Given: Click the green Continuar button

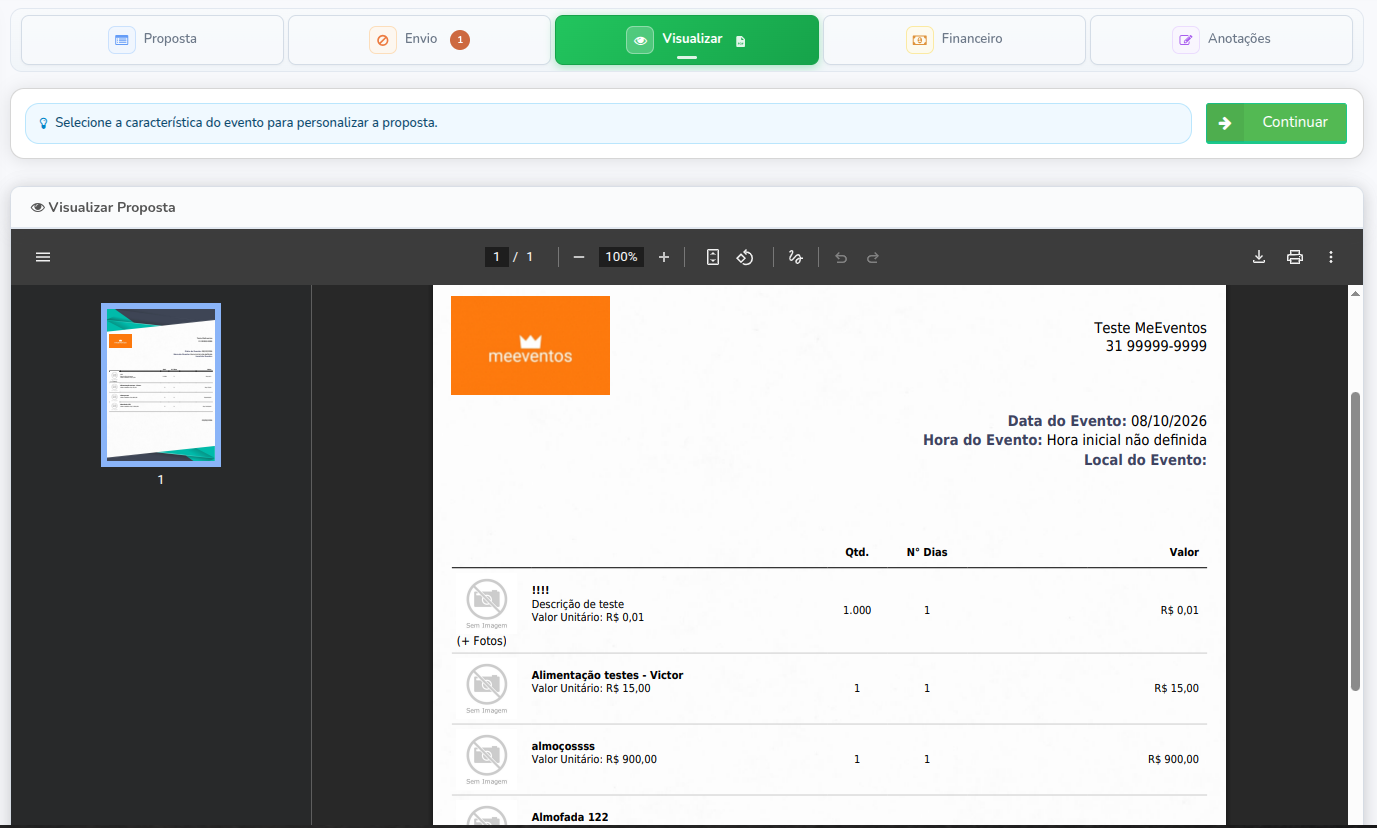Looking at the screenshot, I should [x=1276, y=123].
